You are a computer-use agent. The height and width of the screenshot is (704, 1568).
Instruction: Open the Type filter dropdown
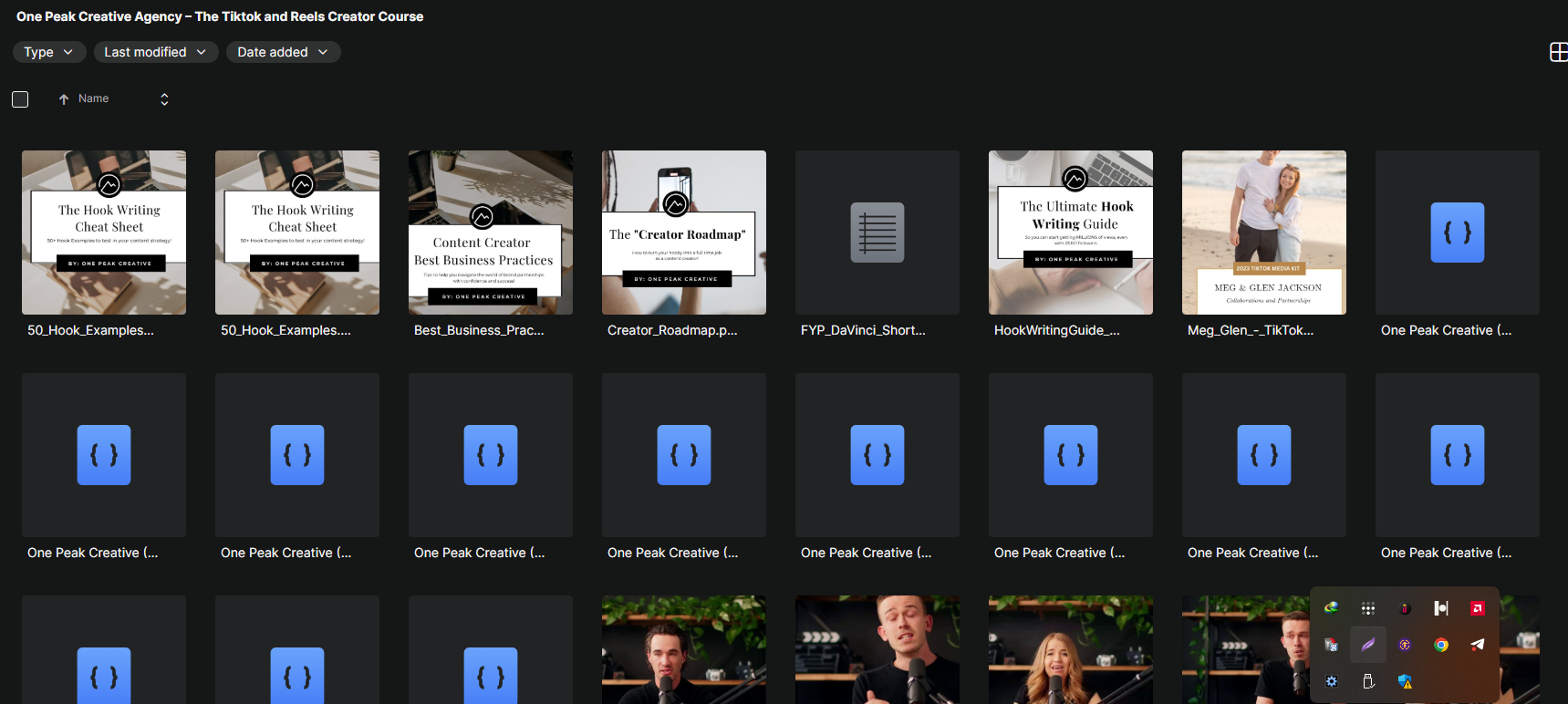(49, 52)
